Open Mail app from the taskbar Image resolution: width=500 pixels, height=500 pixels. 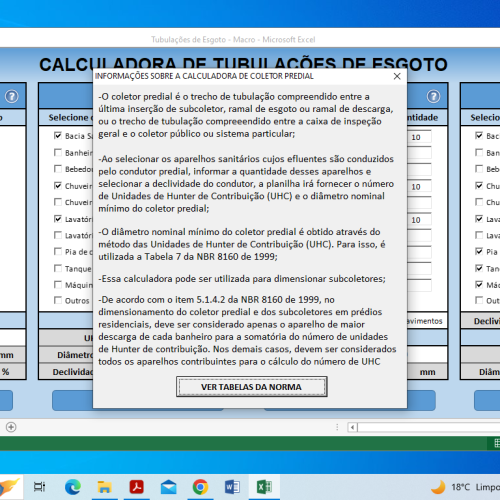pos(168,487)
